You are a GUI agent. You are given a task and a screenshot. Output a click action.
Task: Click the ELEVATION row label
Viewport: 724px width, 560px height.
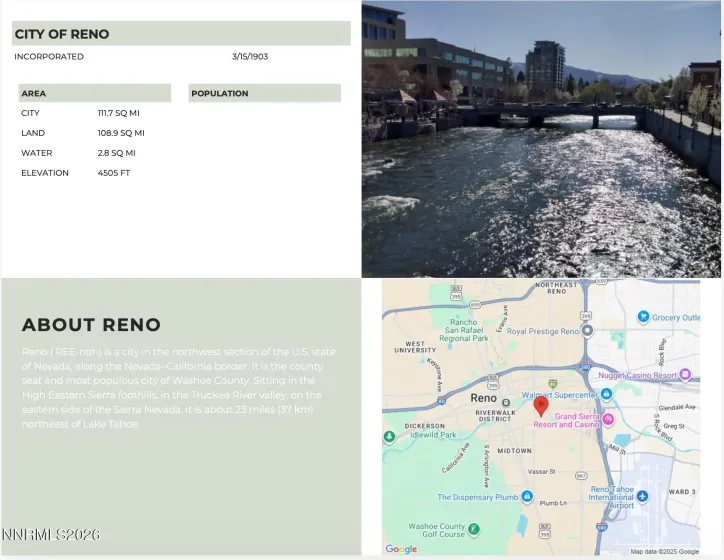click(45, 173)
